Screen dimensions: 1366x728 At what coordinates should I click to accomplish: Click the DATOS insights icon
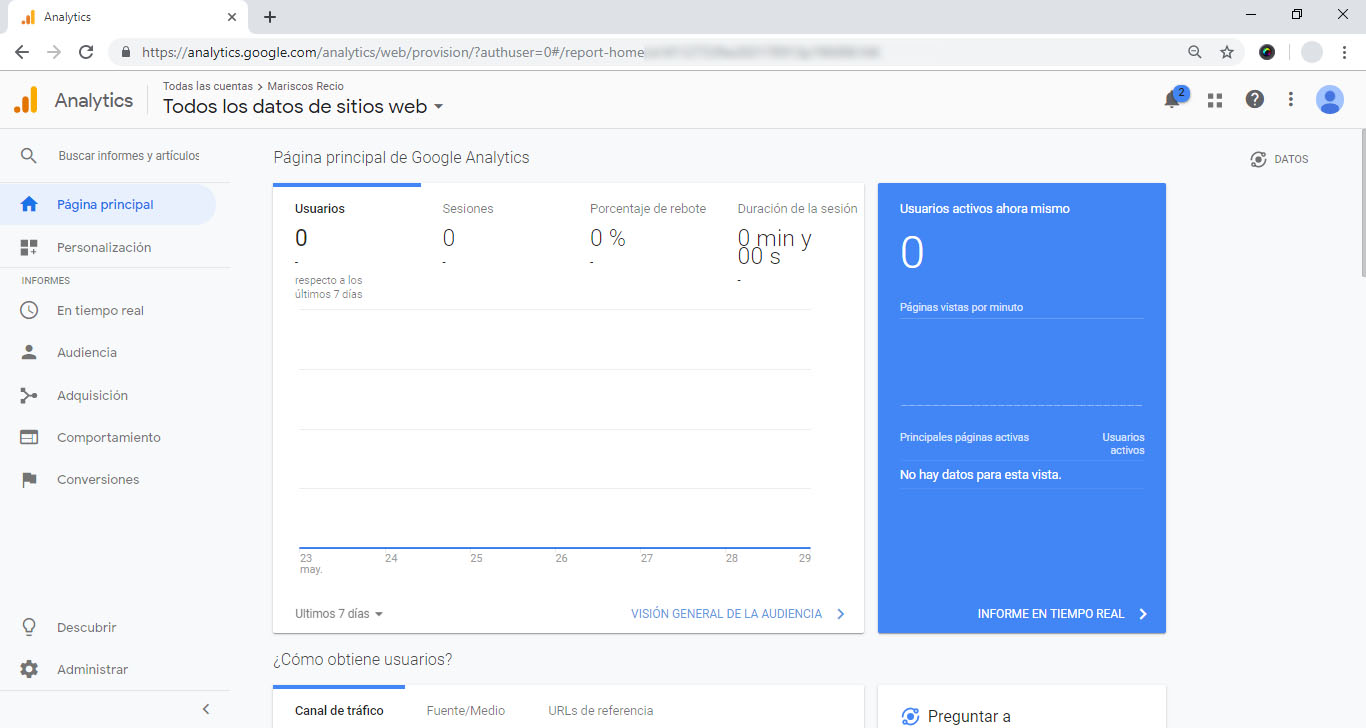[1258, 159]
